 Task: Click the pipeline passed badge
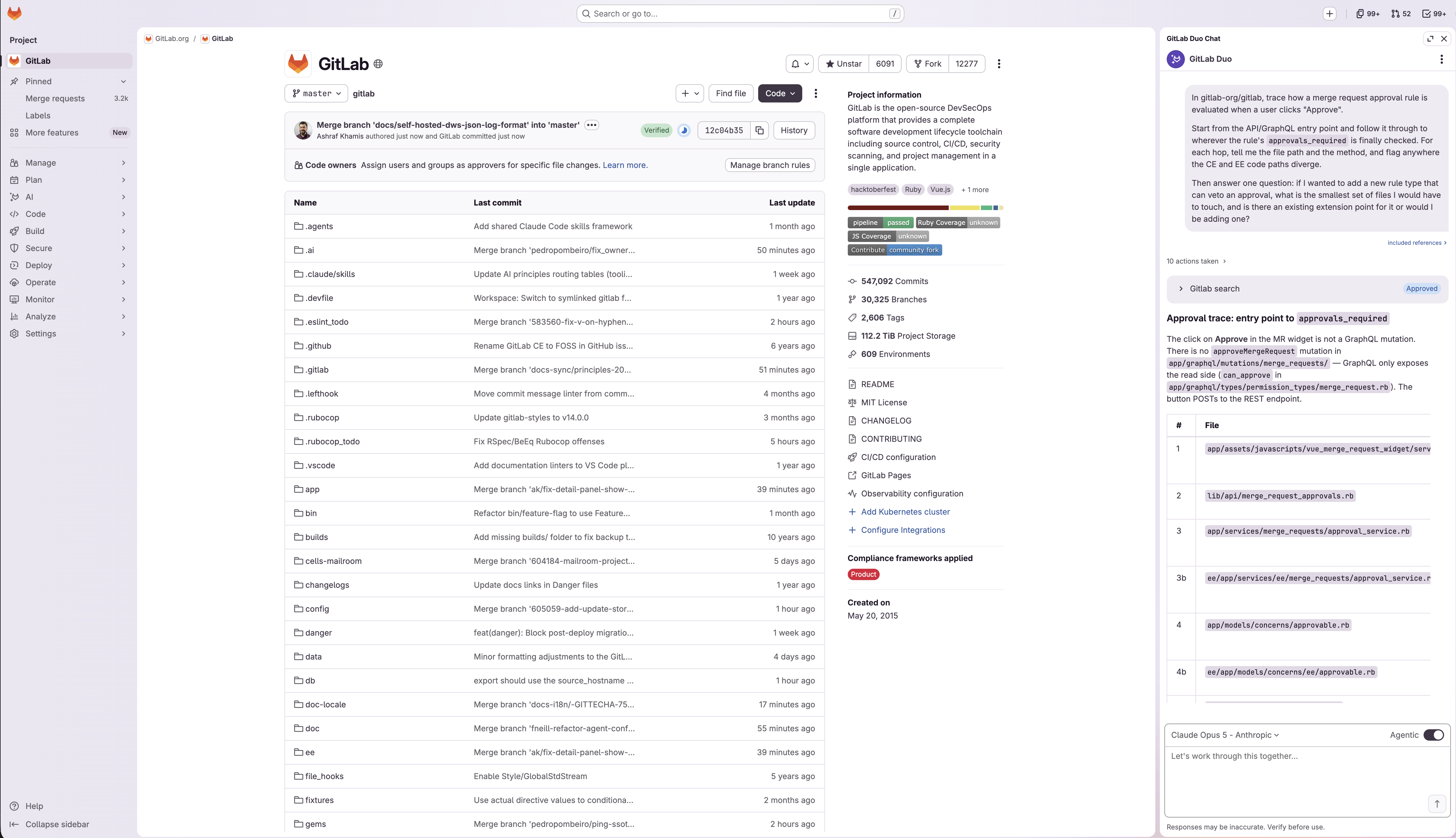tap(880, 223)
